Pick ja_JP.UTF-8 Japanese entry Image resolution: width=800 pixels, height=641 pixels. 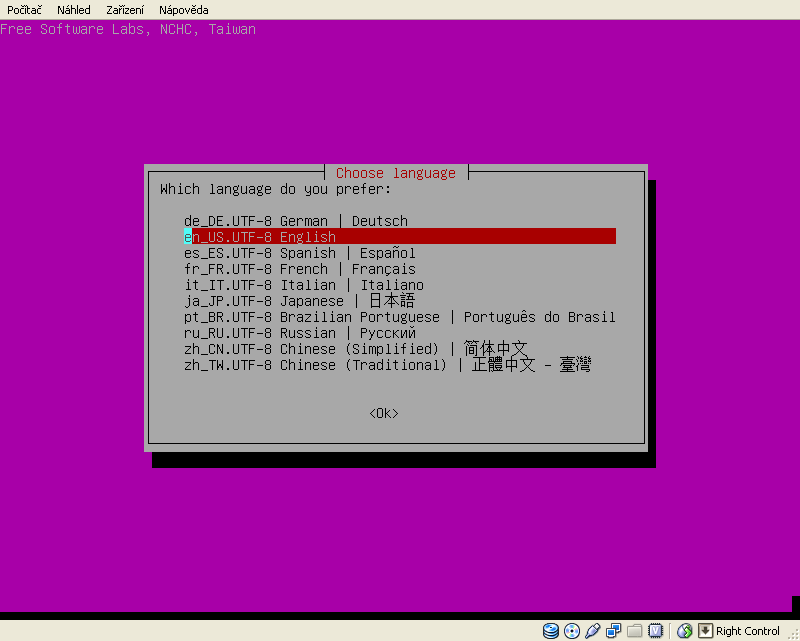click(299, 301)
